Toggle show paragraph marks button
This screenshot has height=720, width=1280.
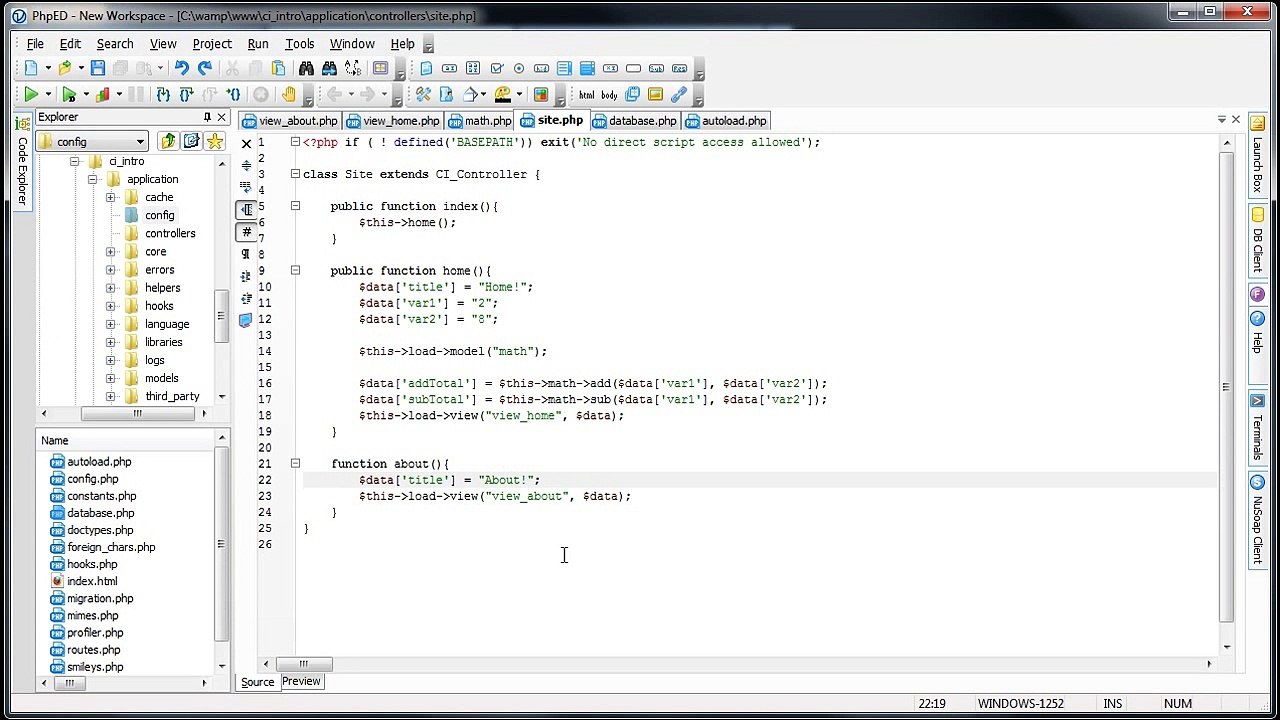point(246,254)
